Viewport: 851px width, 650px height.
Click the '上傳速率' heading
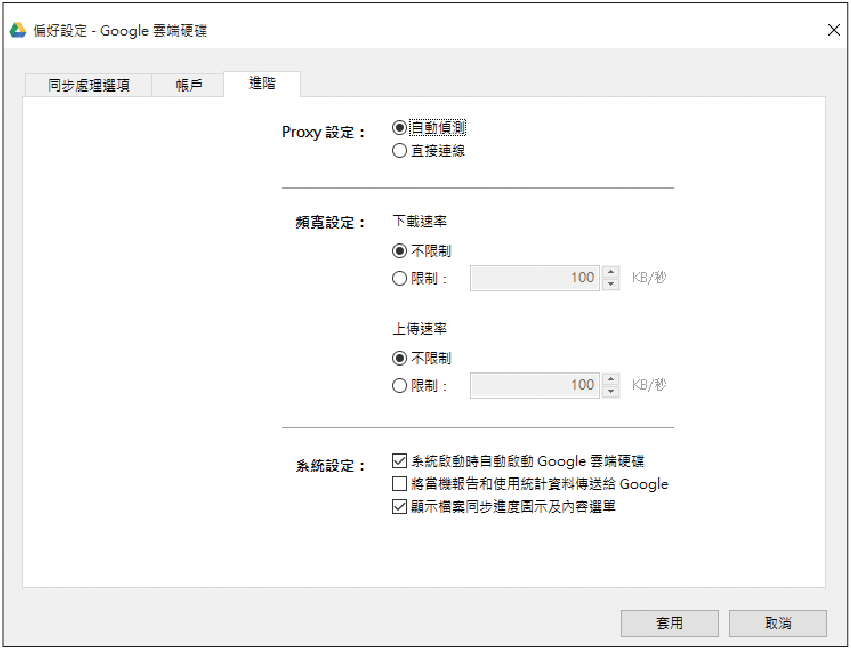[420, 329]
